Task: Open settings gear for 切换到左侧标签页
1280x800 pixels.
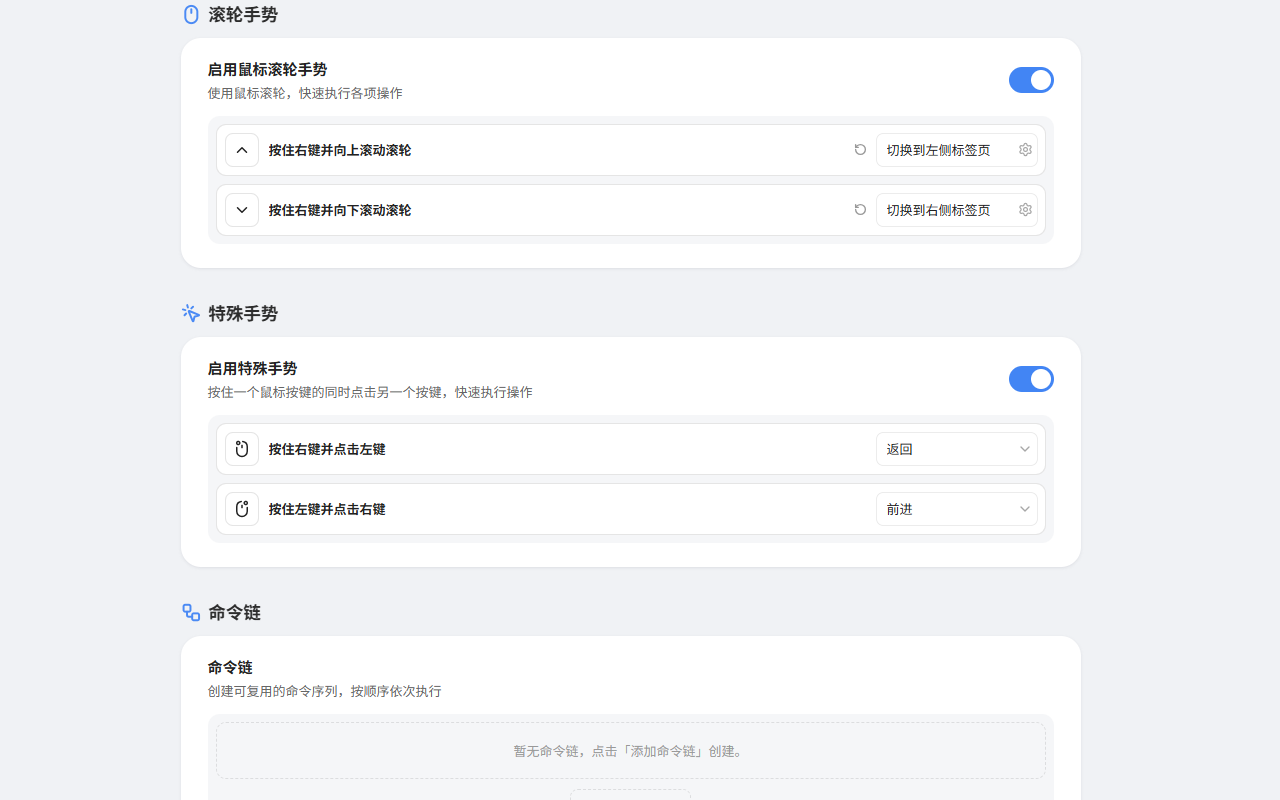Action: coord(1025,150)
